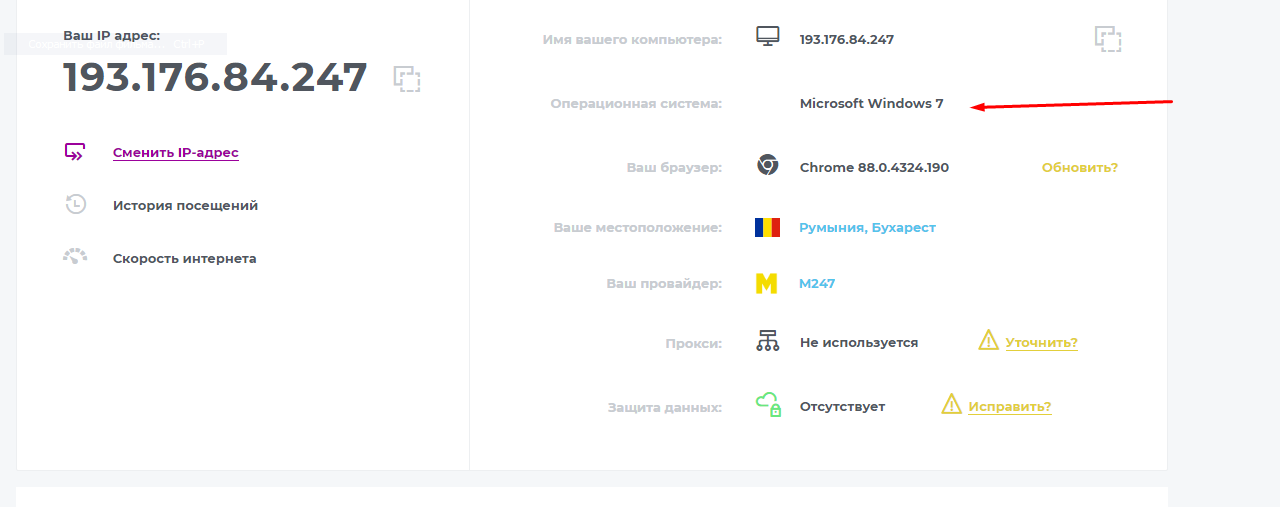Click the warning triangle next to Исправить
The height and width of the screenshot is (507, 1280).
coord(951,404)
